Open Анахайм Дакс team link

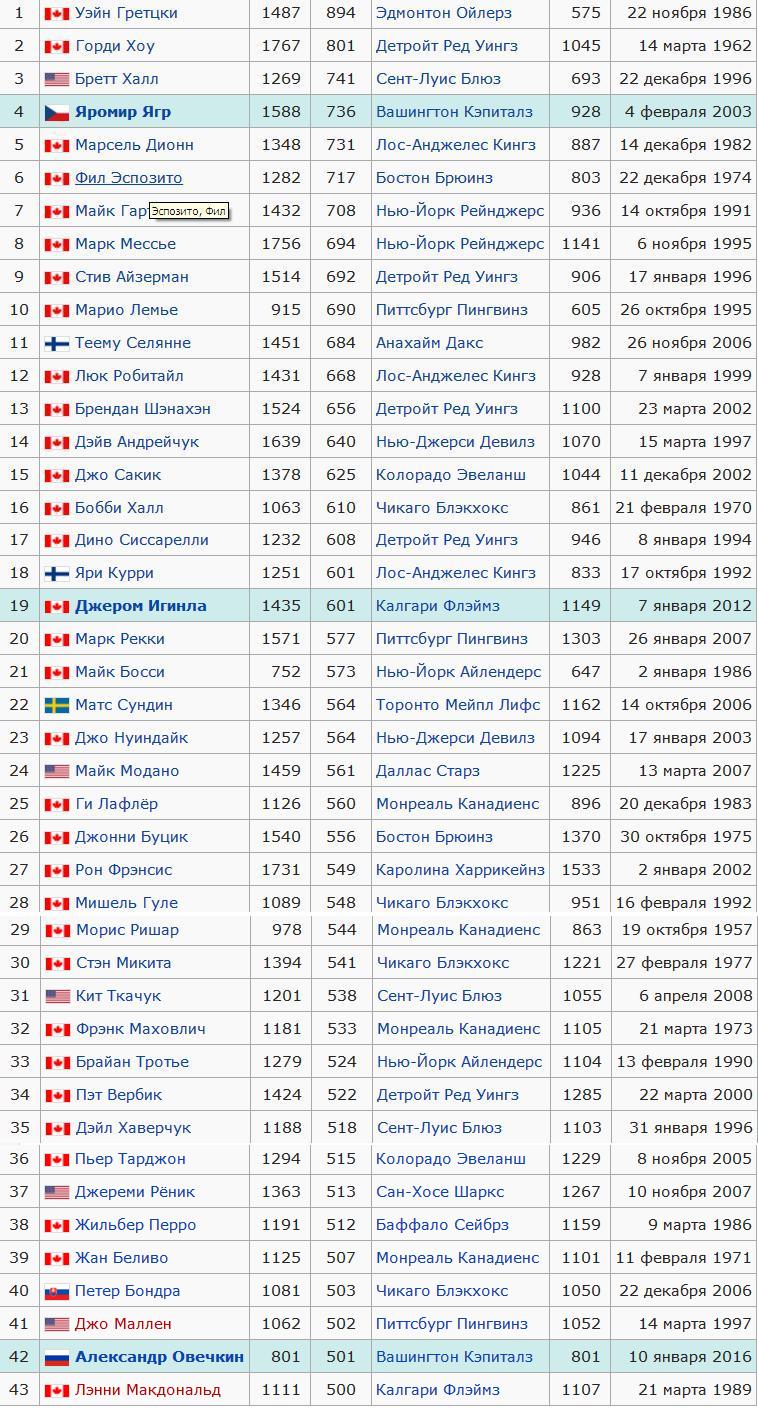tap(430, 343)
